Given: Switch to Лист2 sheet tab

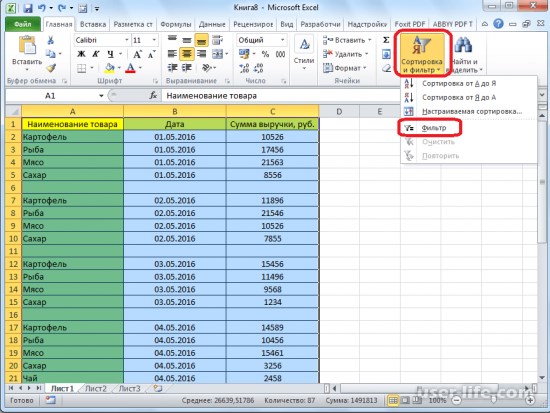Looking at the screenshot, I should coord(95,389).
